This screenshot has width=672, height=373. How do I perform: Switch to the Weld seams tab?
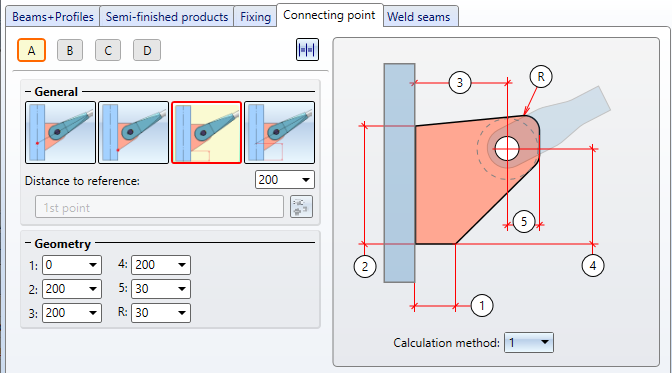pos(419,17)
